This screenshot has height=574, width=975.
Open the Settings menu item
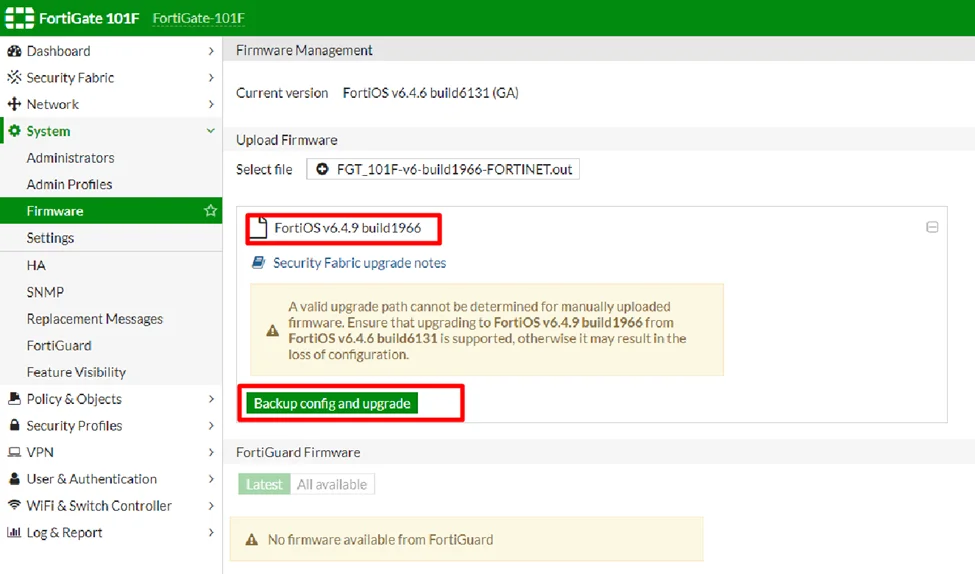[x=50, y=238]
